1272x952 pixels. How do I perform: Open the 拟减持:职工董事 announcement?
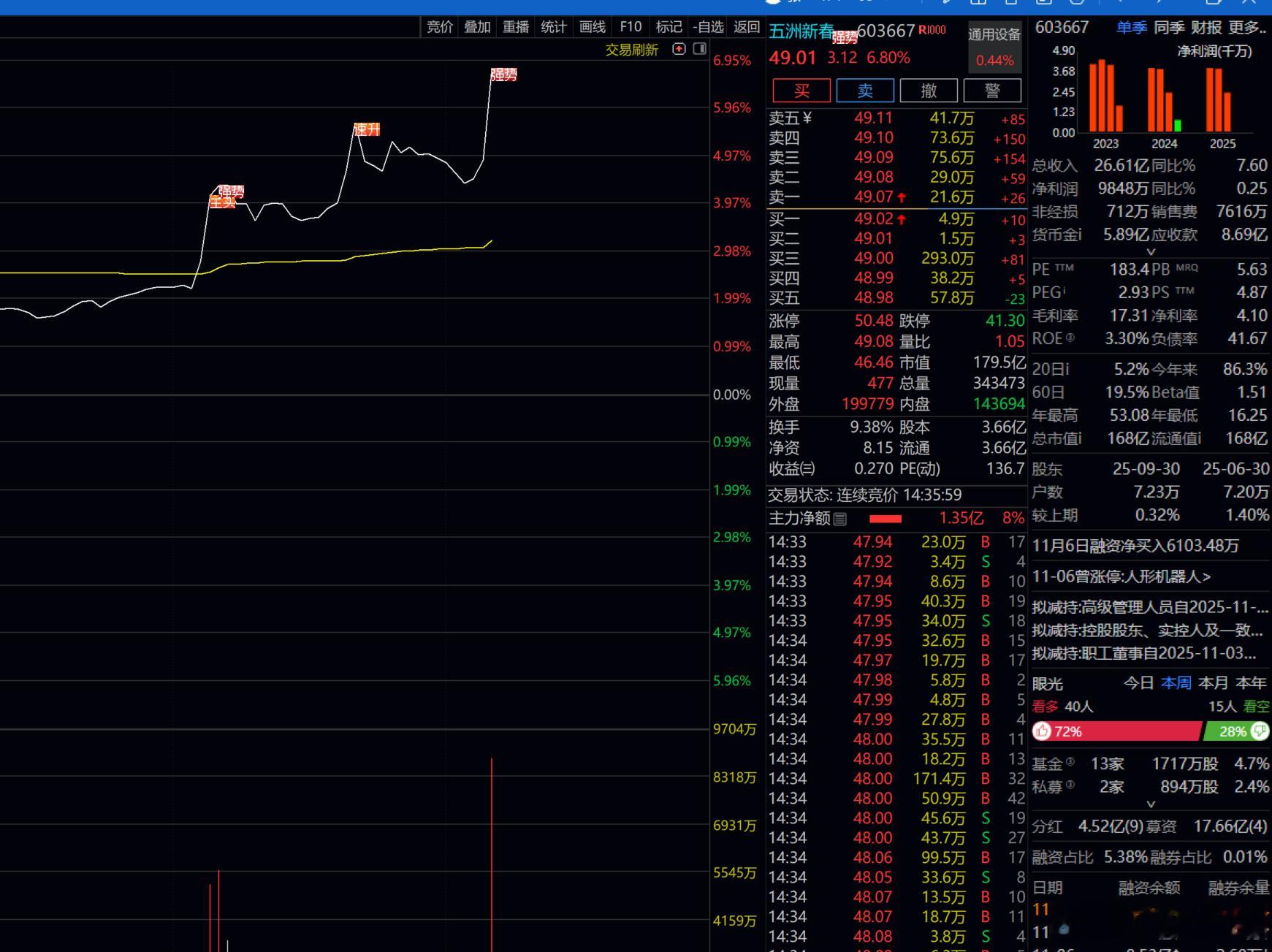1144,652
